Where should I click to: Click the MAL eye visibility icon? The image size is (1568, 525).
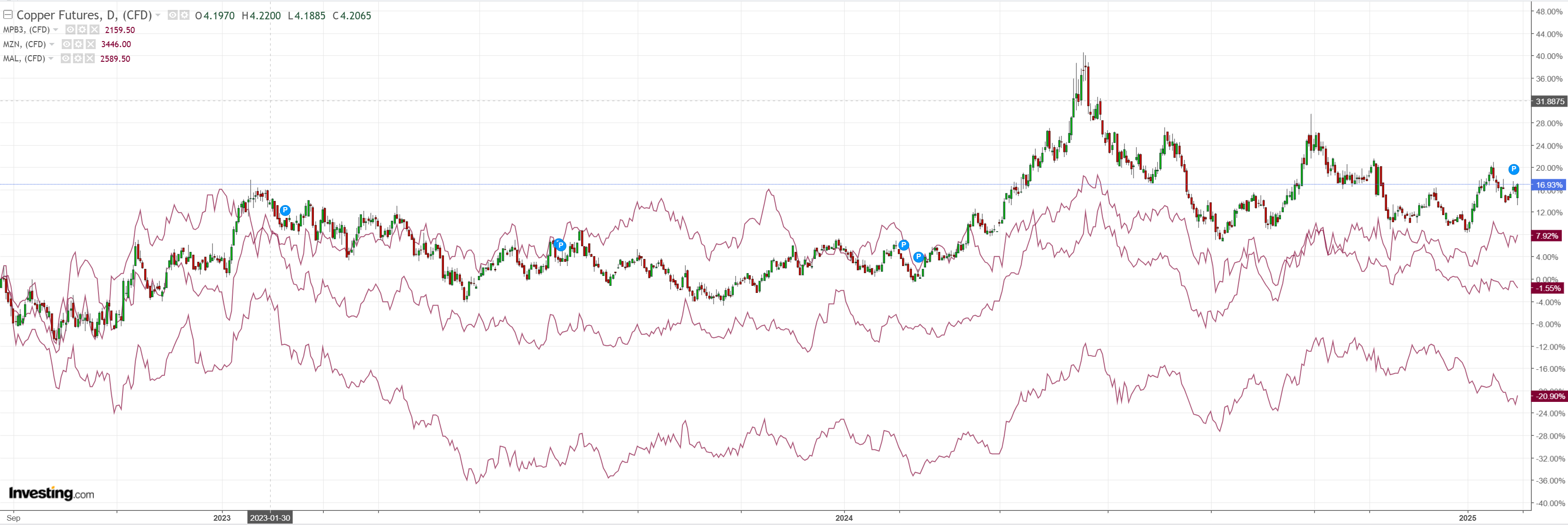click(x=66, y=58)
